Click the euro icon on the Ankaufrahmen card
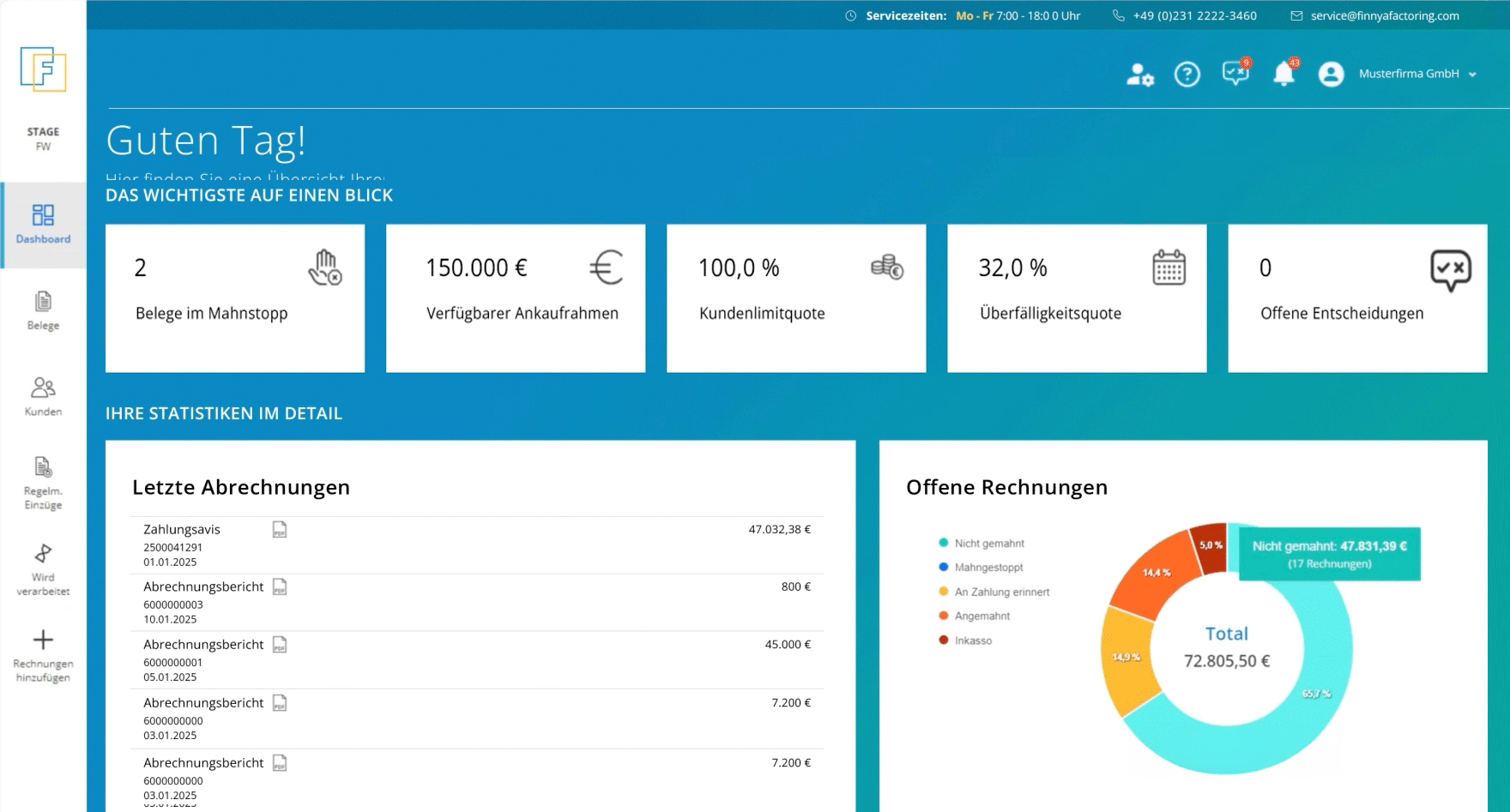Screen dimensions: 1510x812 pyautogui.click(x=606, y=268)
